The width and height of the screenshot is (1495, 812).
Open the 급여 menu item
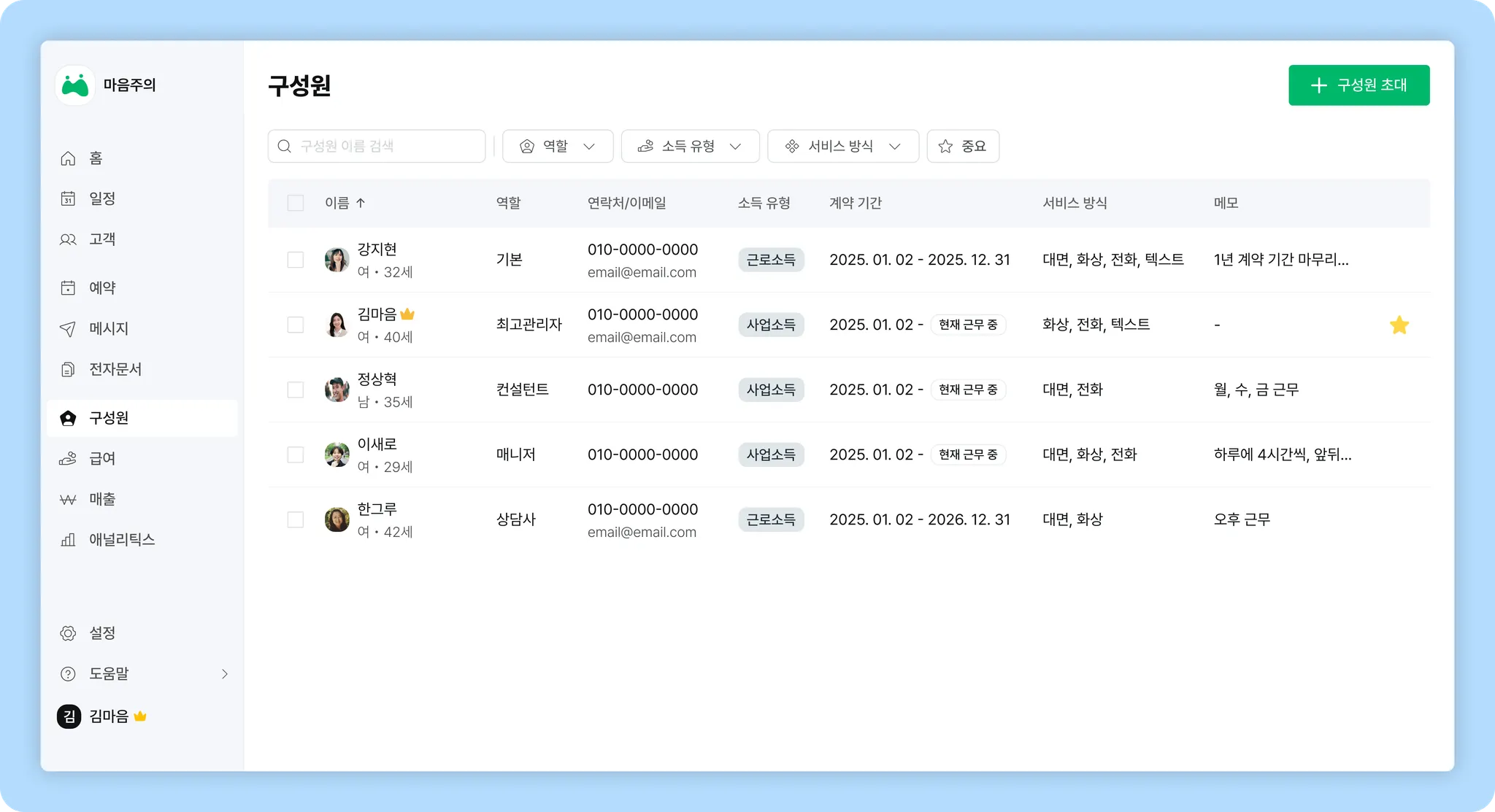click(x=102, y=458)
